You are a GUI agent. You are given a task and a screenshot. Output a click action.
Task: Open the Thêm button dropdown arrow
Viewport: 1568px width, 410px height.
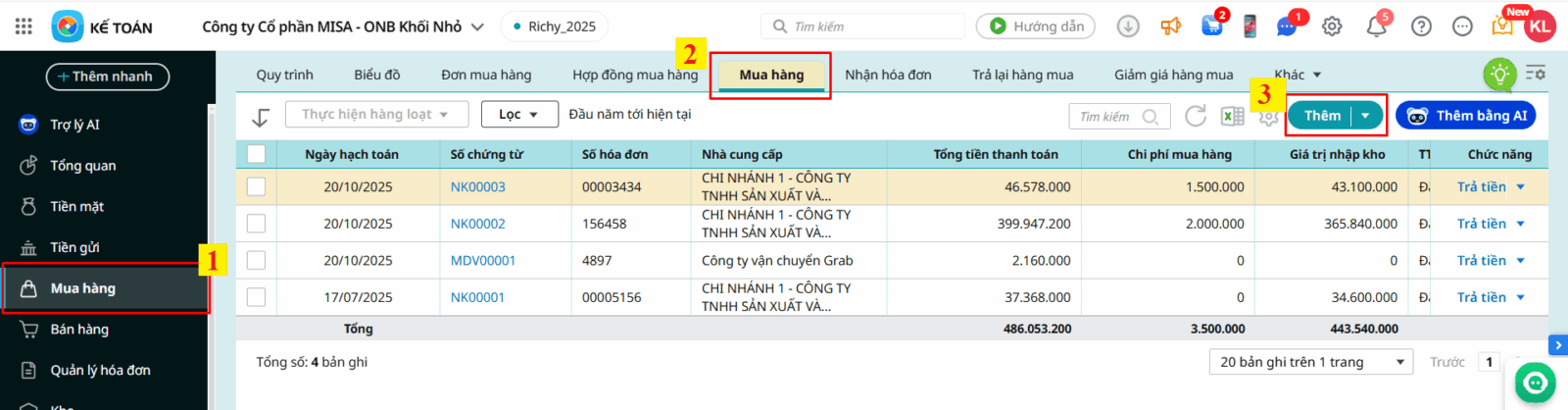(x=1365, y=116)
